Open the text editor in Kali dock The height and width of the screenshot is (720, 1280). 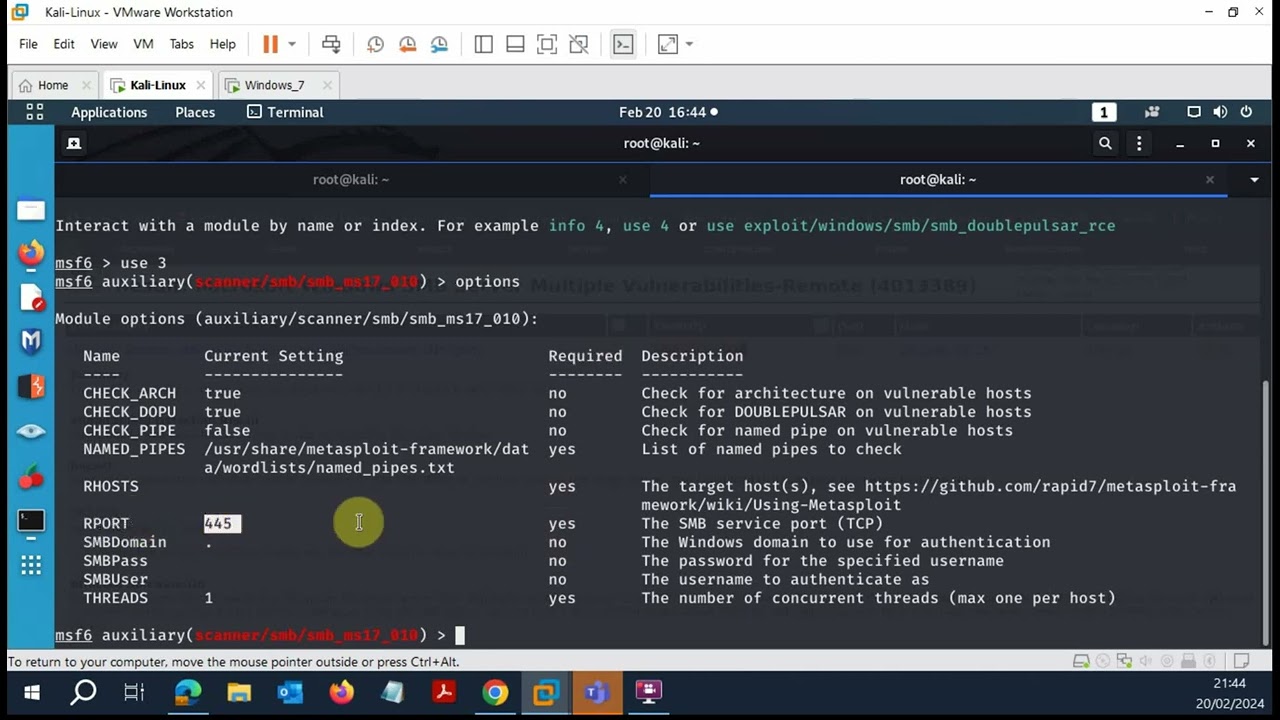(31, 297)
